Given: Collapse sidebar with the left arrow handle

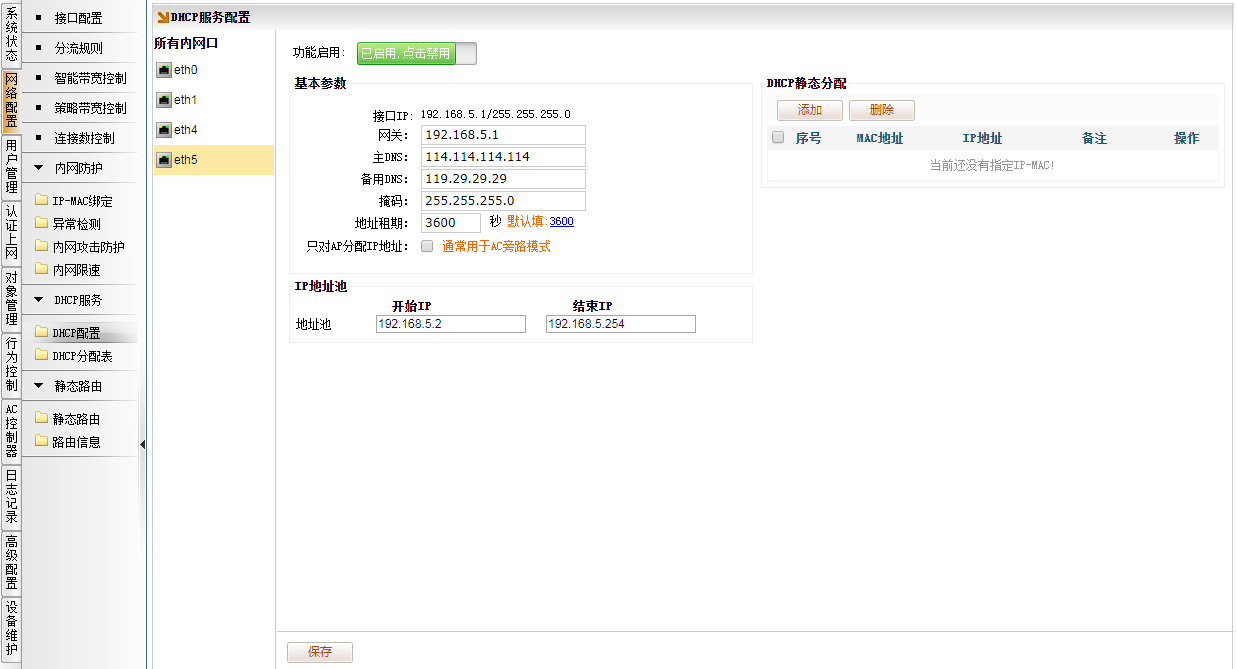Looking at the screenshot, I should pos(142,444).
